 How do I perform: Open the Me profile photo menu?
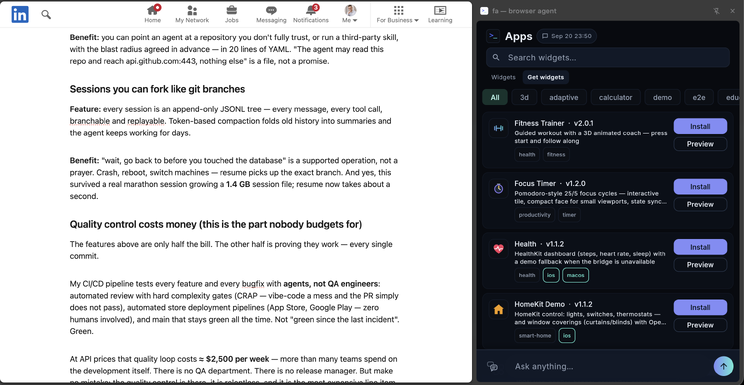(x=350, y=14)
